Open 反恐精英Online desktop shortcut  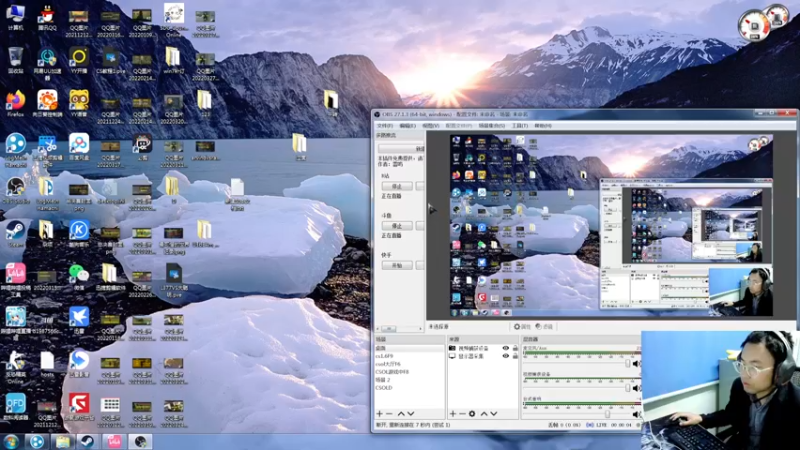(15, 367)
